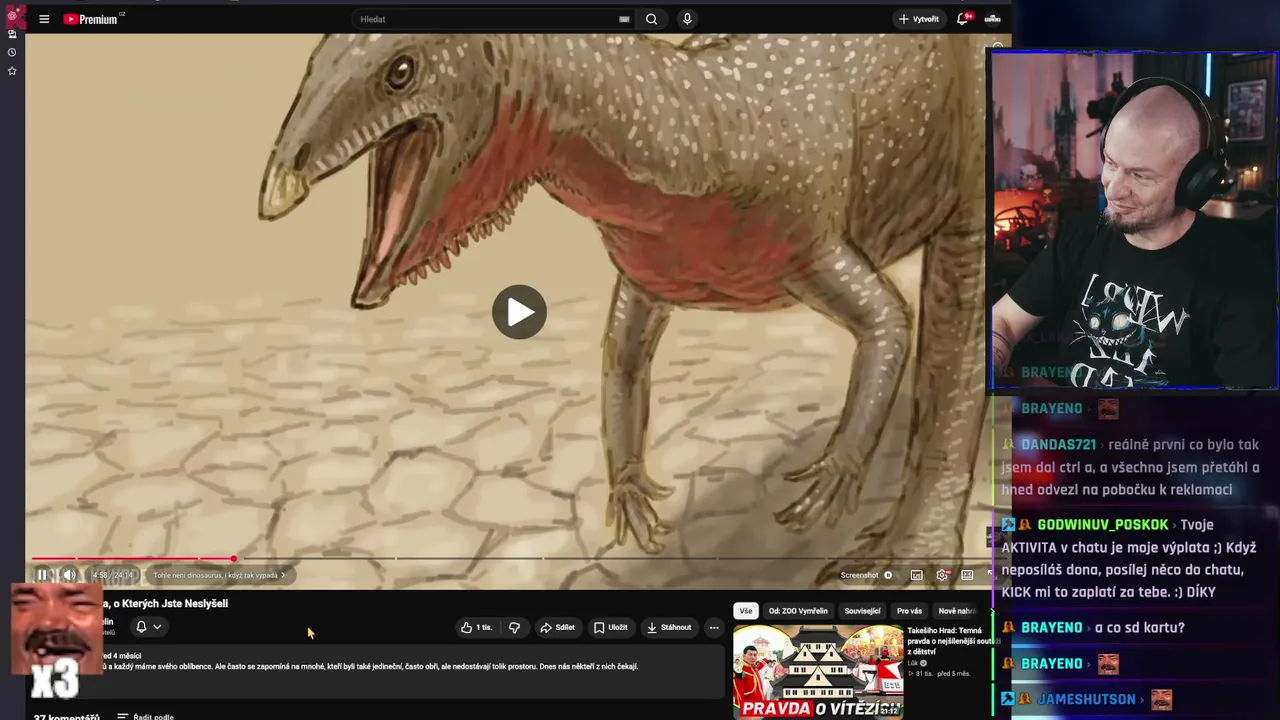Open the on-screen keyboard in search box
The height and width of the screenshot is (720, 1280).
(624, 19)
